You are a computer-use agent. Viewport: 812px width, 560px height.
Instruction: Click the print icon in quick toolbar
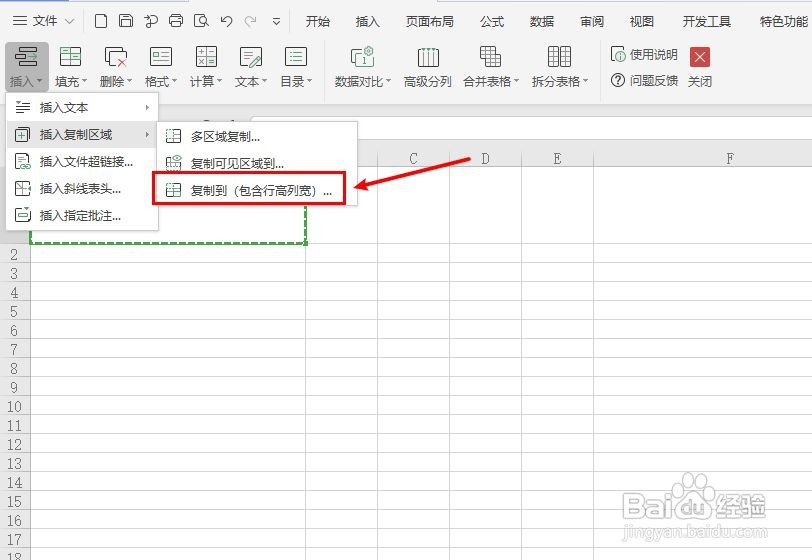(x=176, y=21)
